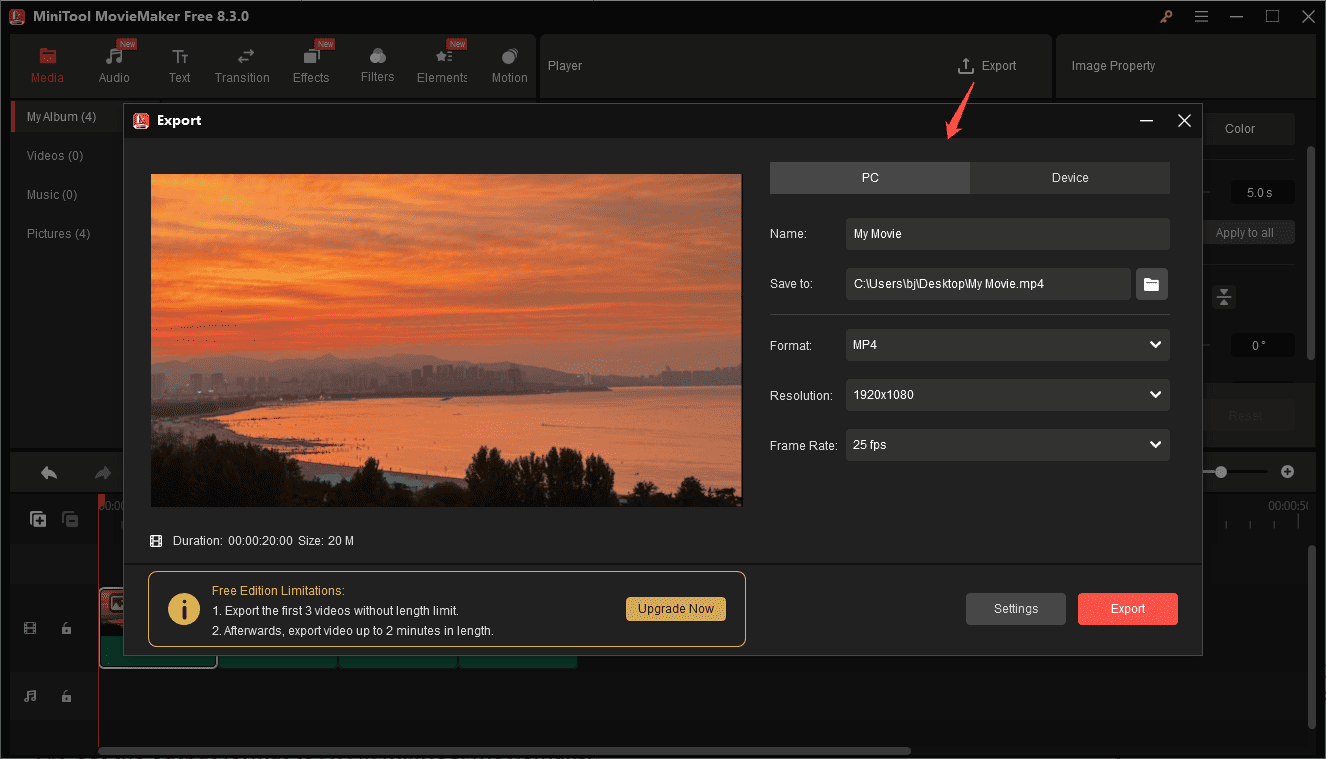Screen dimensions: 1326x759
Task: Click the redo arrow above timeline
Action: click(x=102, y=473)
